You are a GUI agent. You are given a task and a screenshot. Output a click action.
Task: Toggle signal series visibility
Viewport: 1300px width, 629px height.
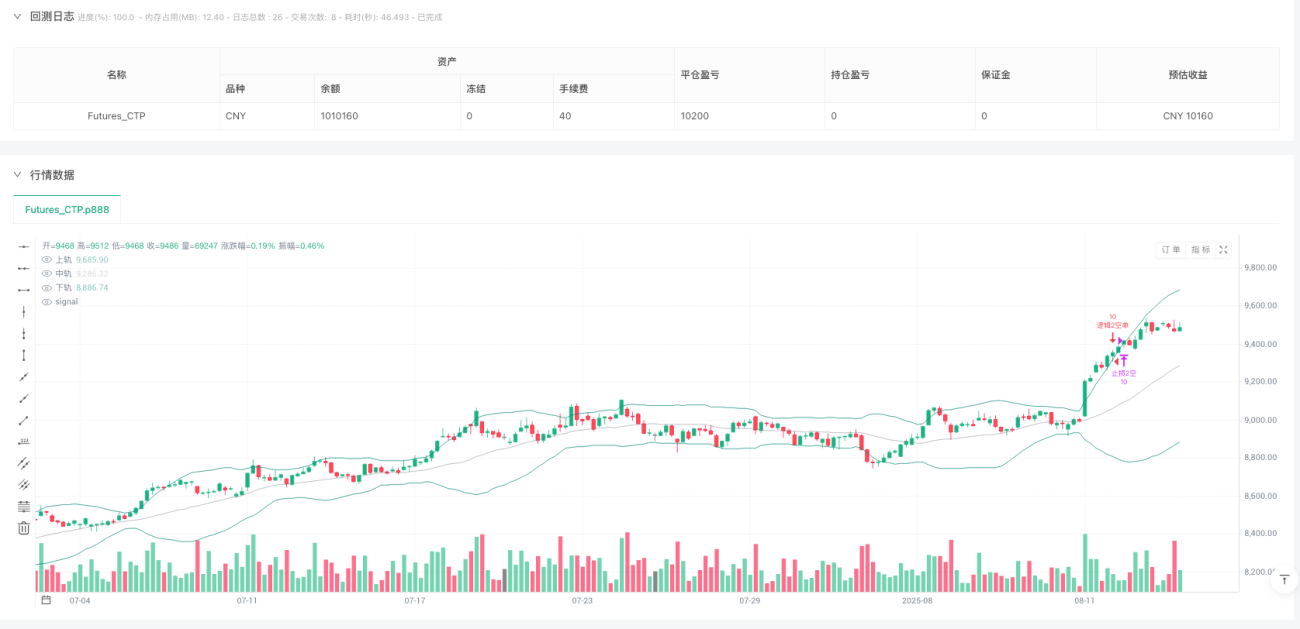46,301
